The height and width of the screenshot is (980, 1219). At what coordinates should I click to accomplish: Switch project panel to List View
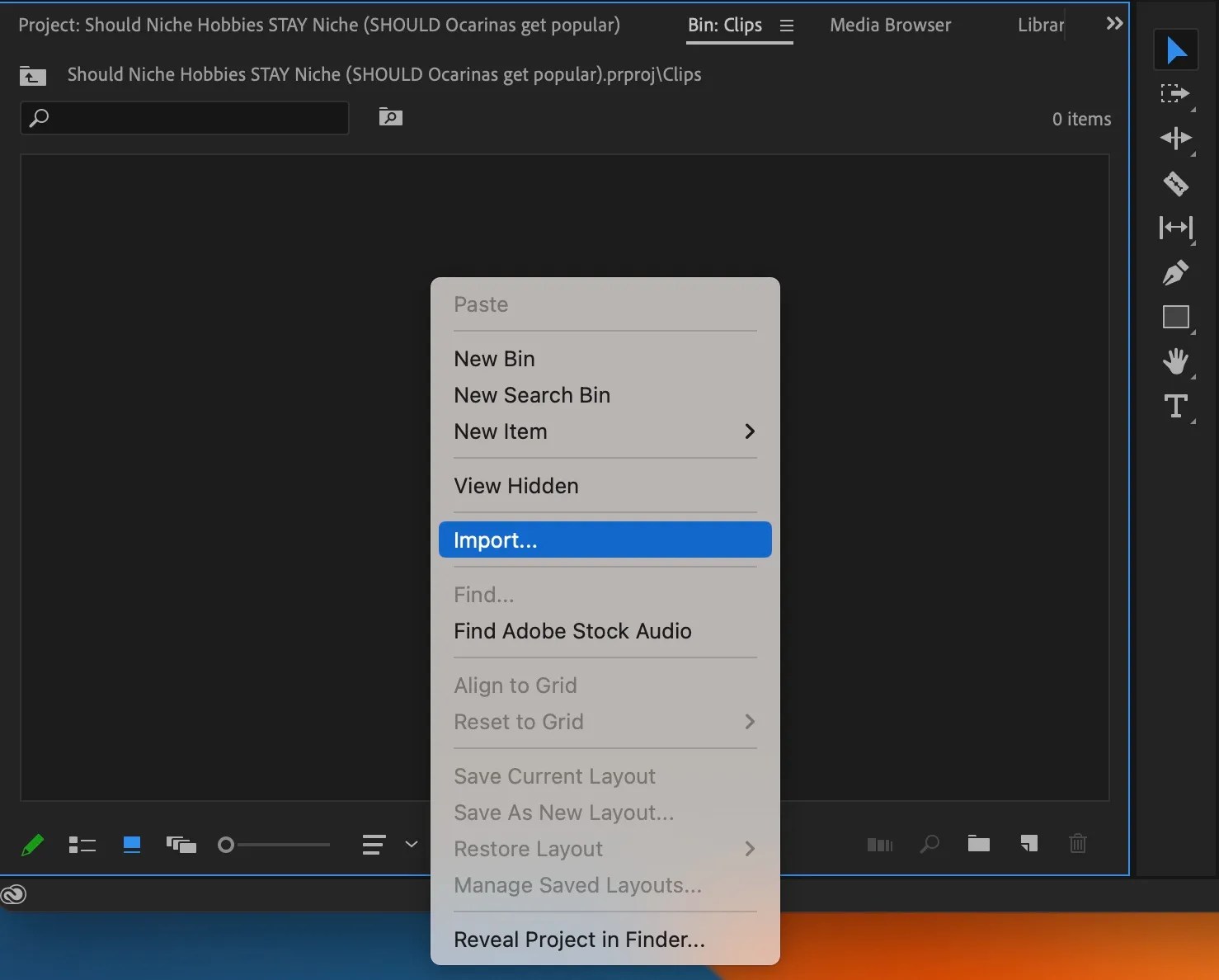82,845
